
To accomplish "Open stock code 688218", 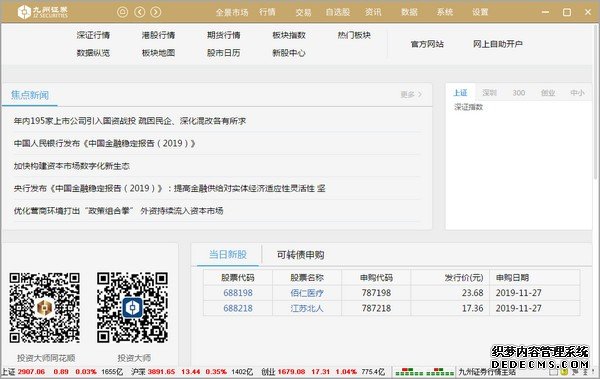I will (238, 308).
